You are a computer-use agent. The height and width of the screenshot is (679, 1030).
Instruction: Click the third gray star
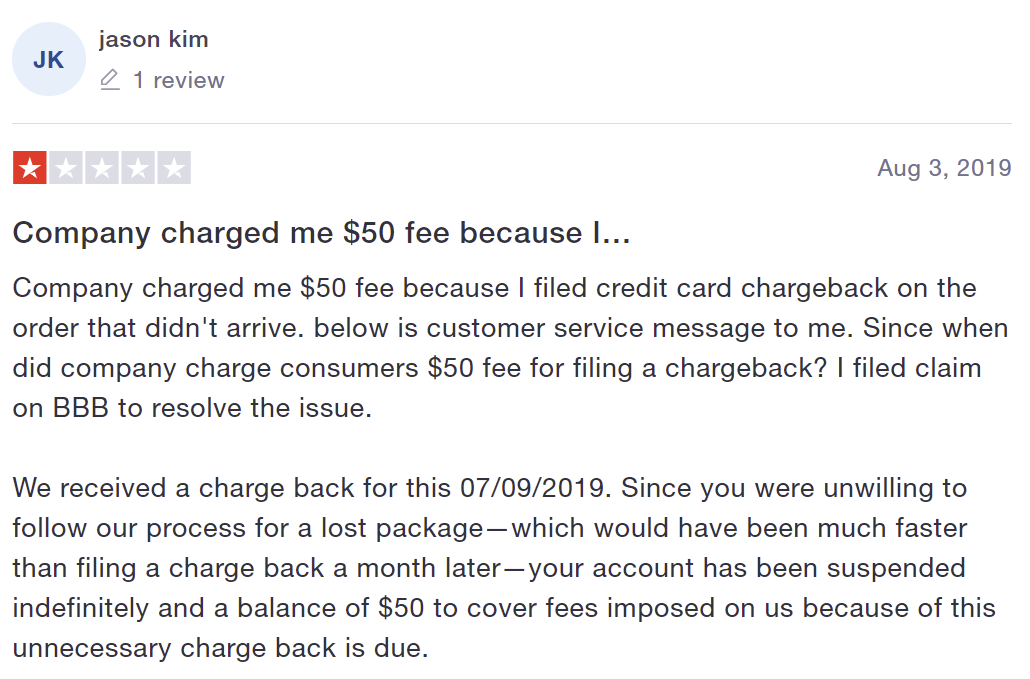tap(102, 168)
